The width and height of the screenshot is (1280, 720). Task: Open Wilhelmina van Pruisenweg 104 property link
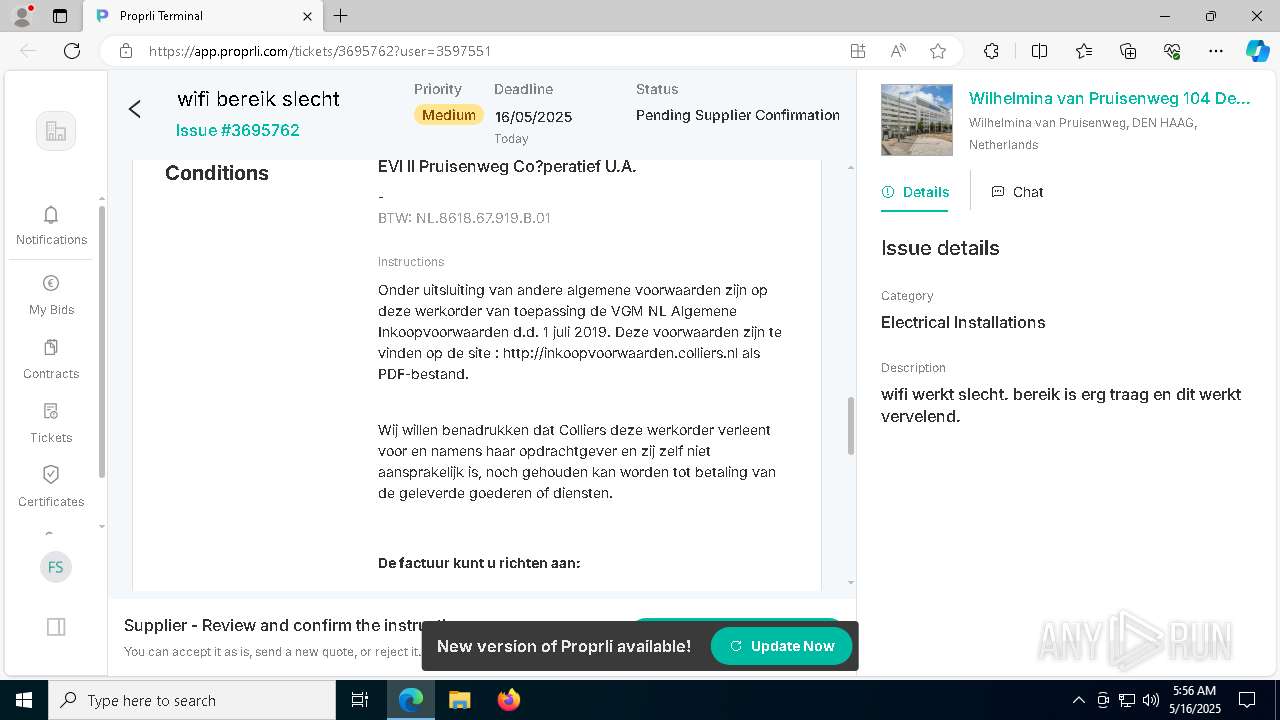(1109, 98)
